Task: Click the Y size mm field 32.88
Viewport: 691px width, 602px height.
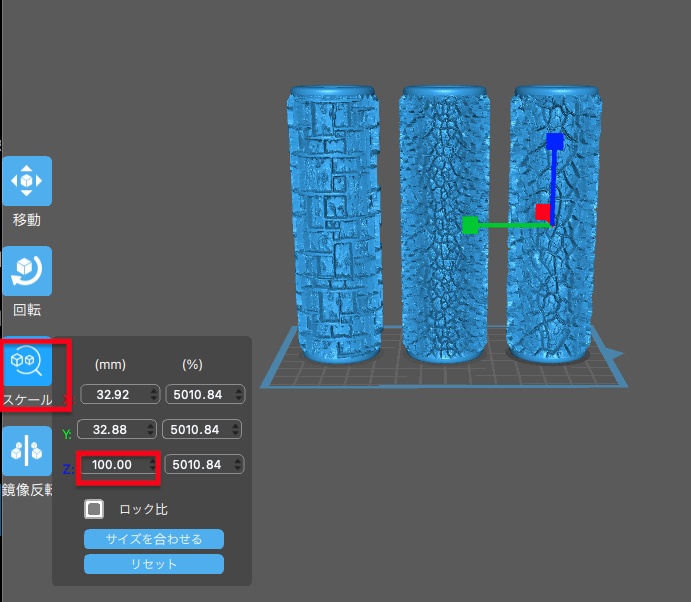Action: (x=116, y=429)
